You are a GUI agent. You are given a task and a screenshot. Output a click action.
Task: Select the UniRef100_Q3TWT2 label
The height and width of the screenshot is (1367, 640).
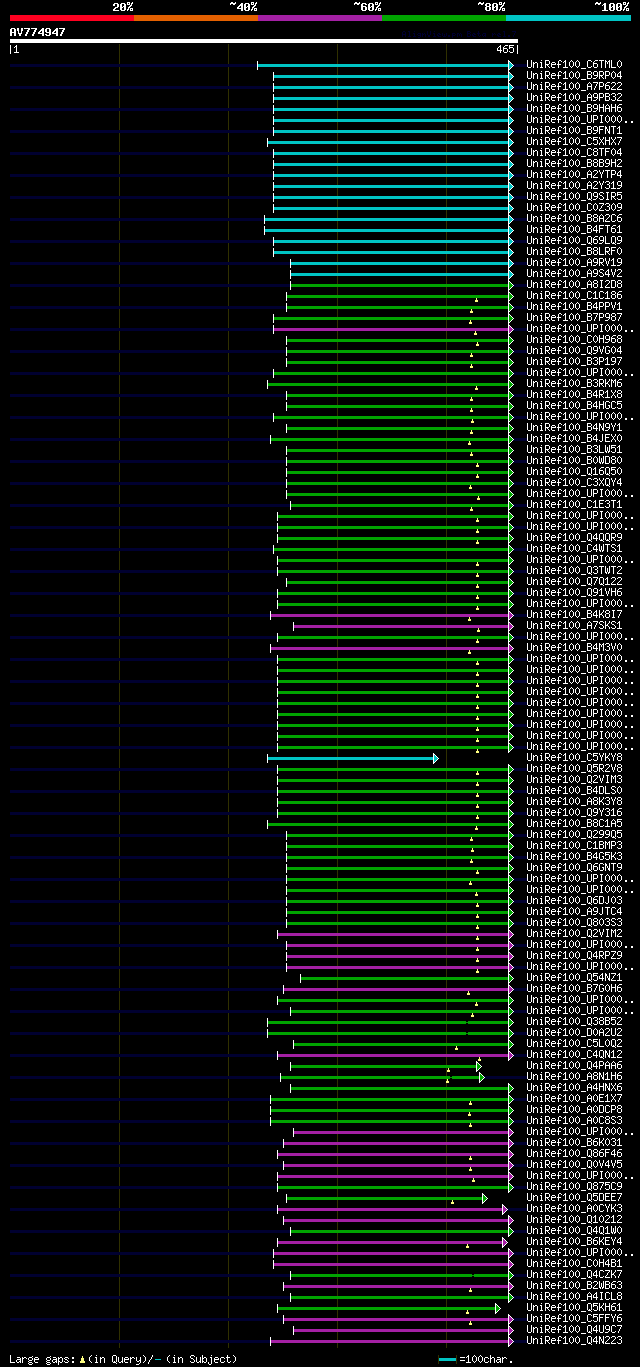(574, 571)
